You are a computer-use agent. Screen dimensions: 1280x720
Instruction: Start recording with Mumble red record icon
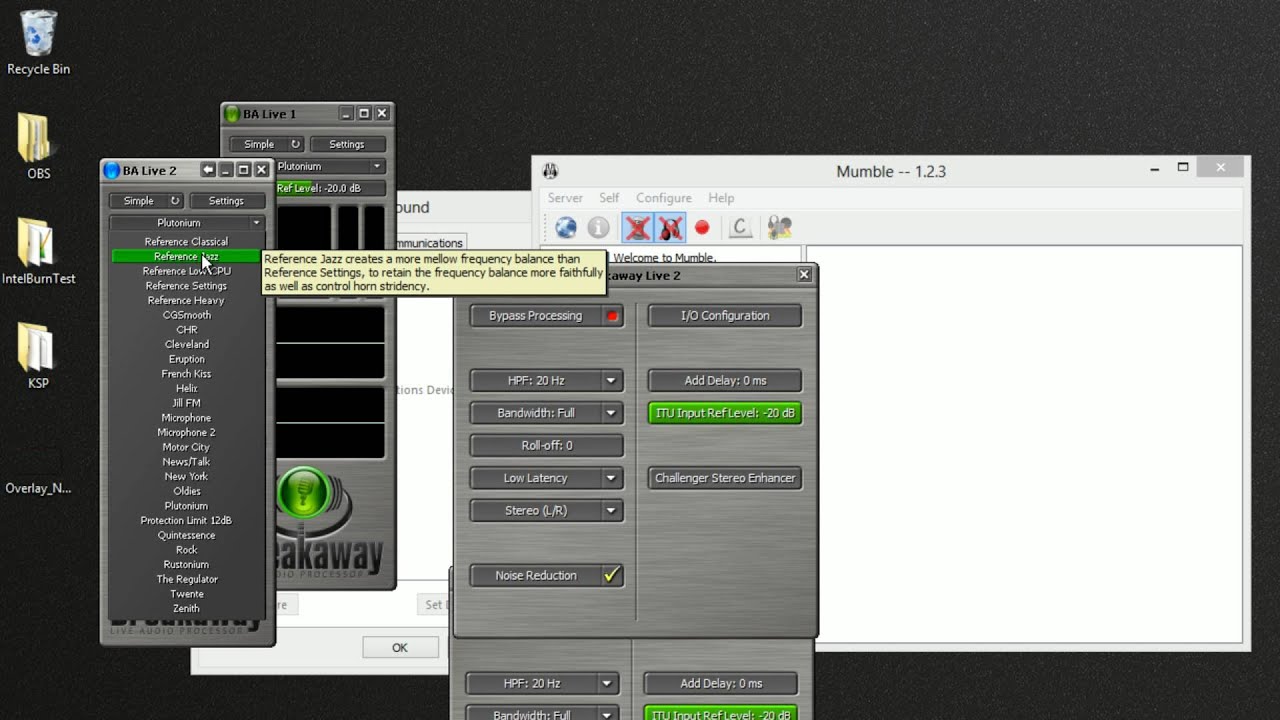[x=702, y=228]
